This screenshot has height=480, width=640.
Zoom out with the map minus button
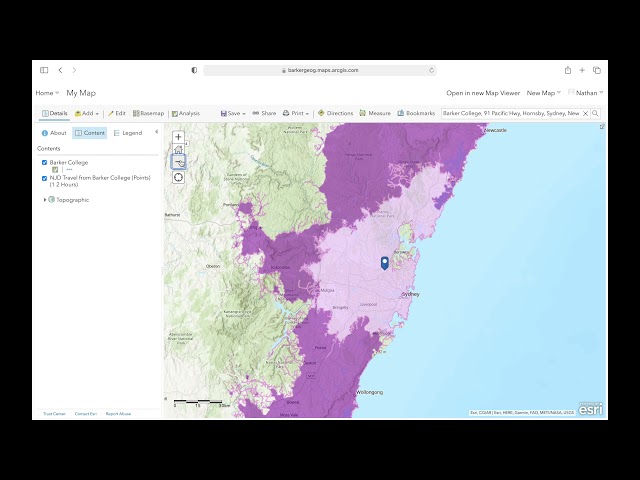[x=178, y=162]
